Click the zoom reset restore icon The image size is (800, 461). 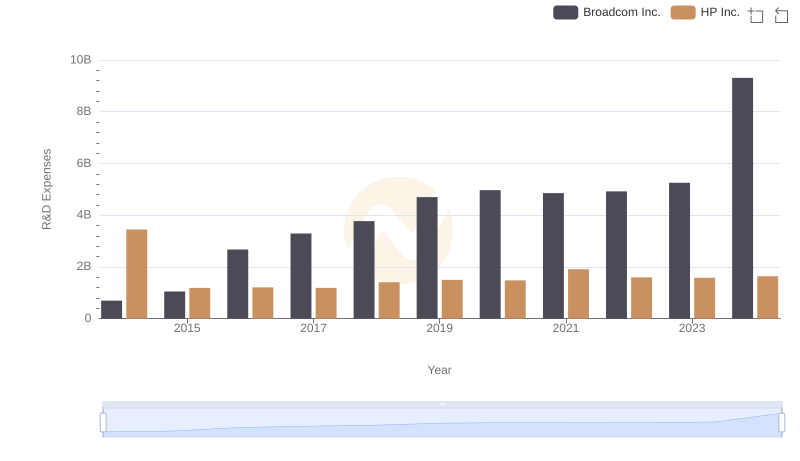point(781,15)
